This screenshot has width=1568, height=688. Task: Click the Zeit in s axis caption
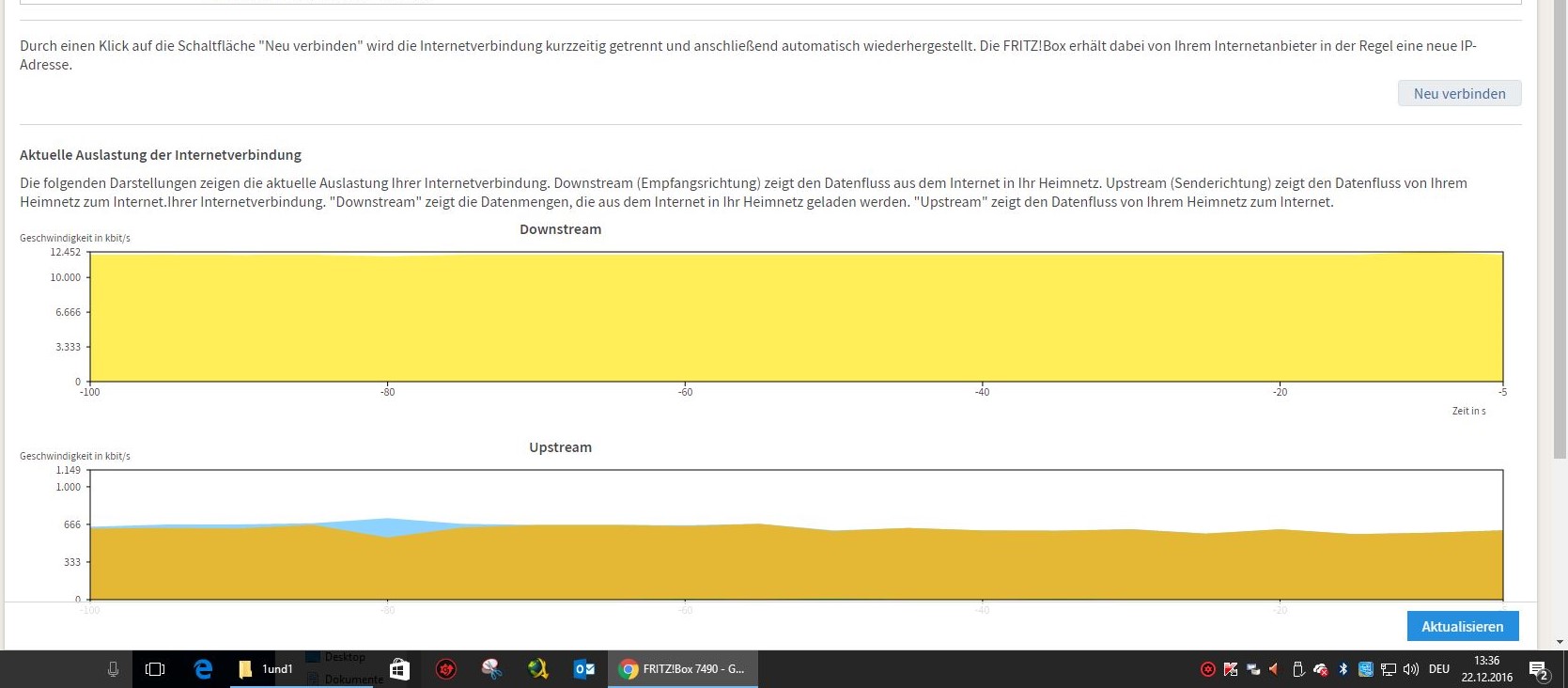pyautogui.click(x=1468, y=411)
